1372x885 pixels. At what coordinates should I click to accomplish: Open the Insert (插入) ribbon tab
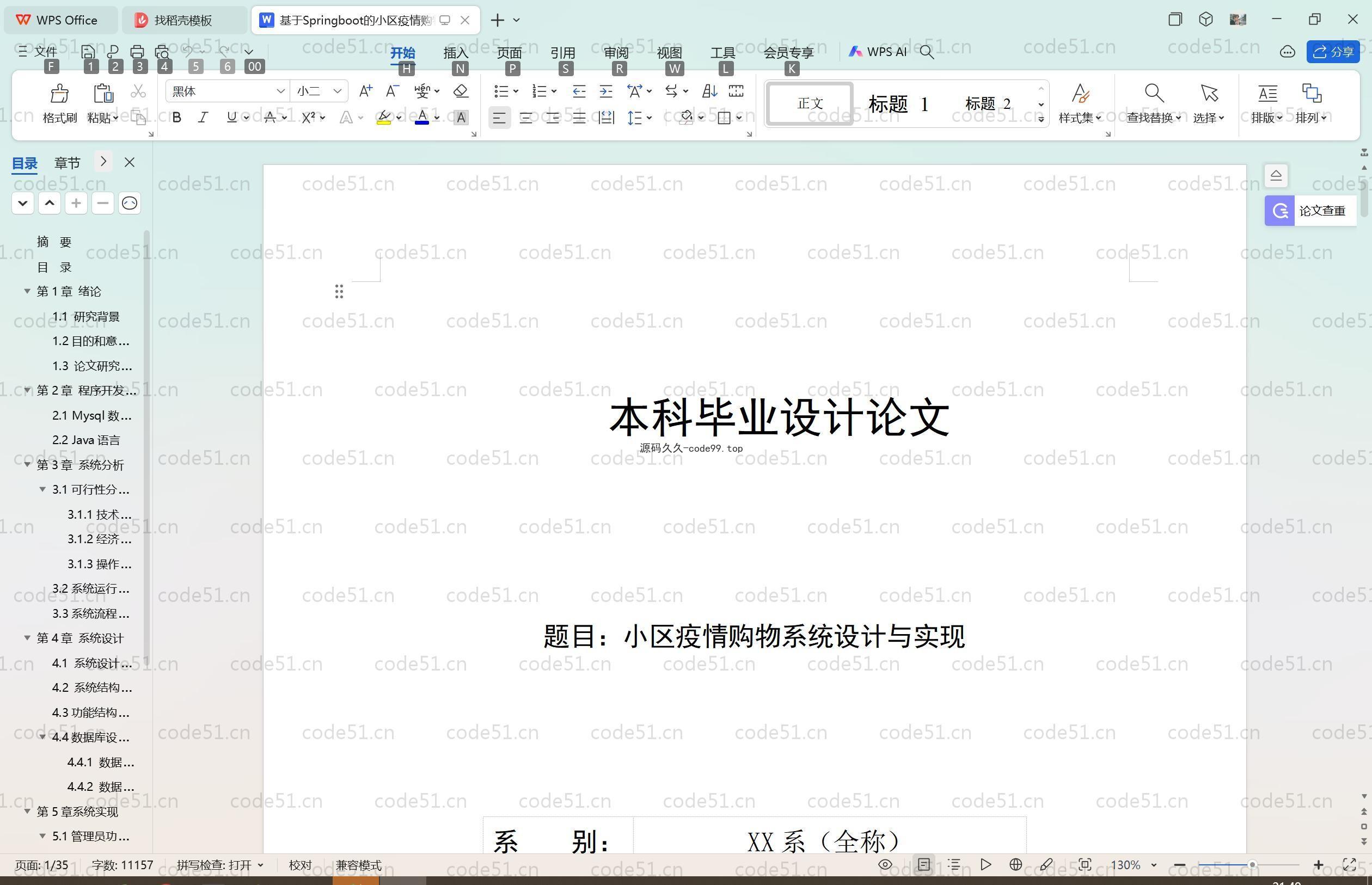[x=456, y=52]
